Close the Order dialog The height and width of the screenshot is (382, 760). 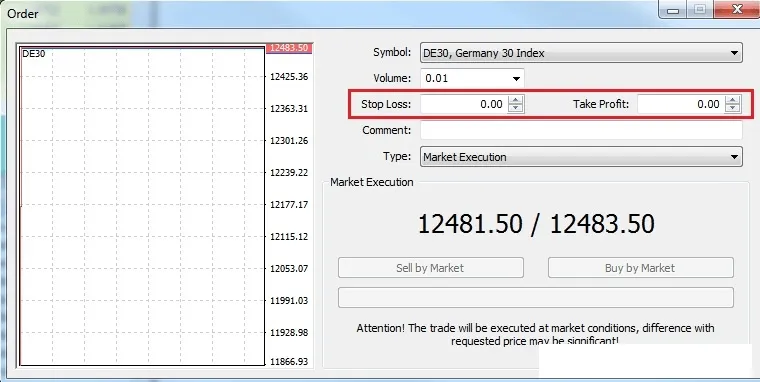(x=737, y=9)
